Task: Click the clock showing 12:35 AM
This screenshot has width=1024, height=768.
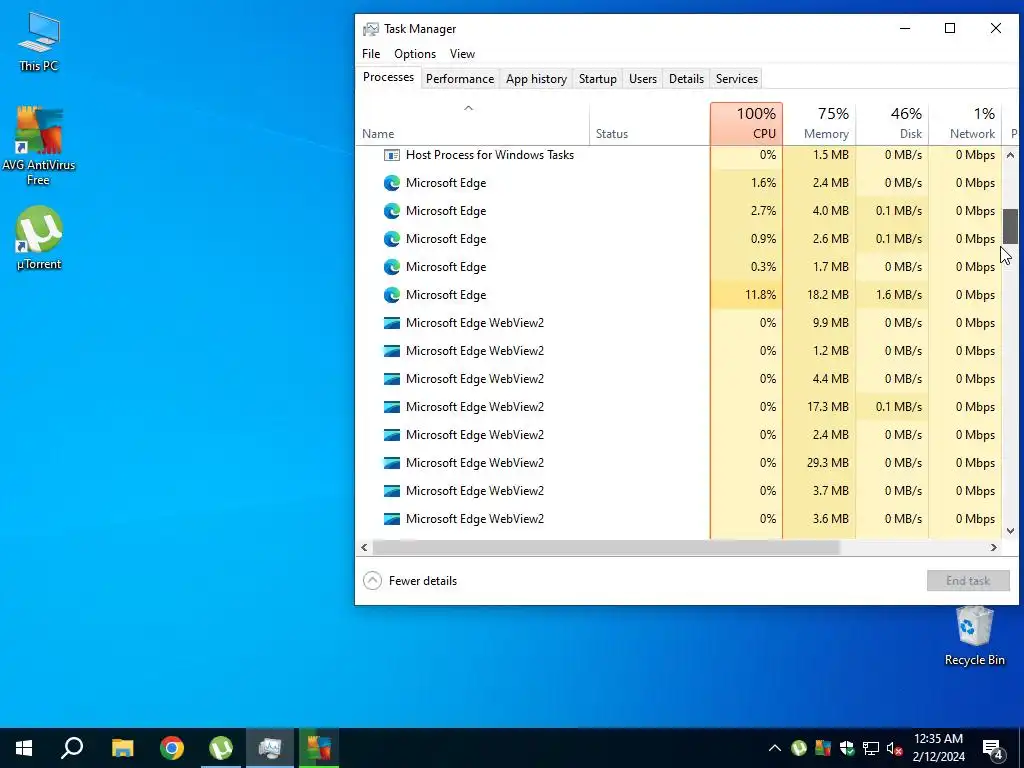Action: [938, 739]
